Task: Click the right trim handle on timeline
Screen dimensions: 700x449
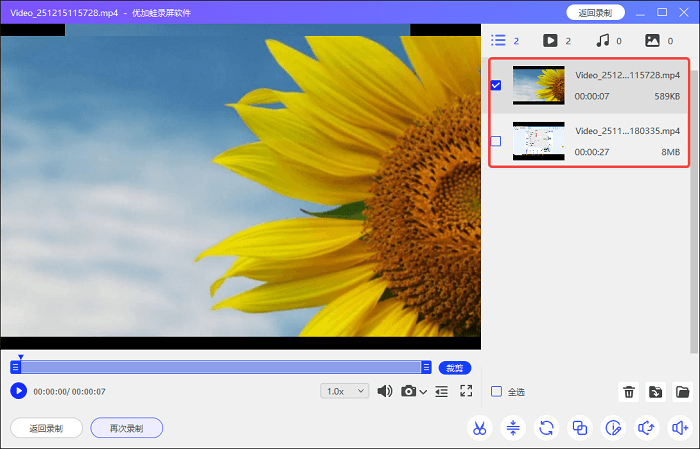Action: click(x=427, y=367)
